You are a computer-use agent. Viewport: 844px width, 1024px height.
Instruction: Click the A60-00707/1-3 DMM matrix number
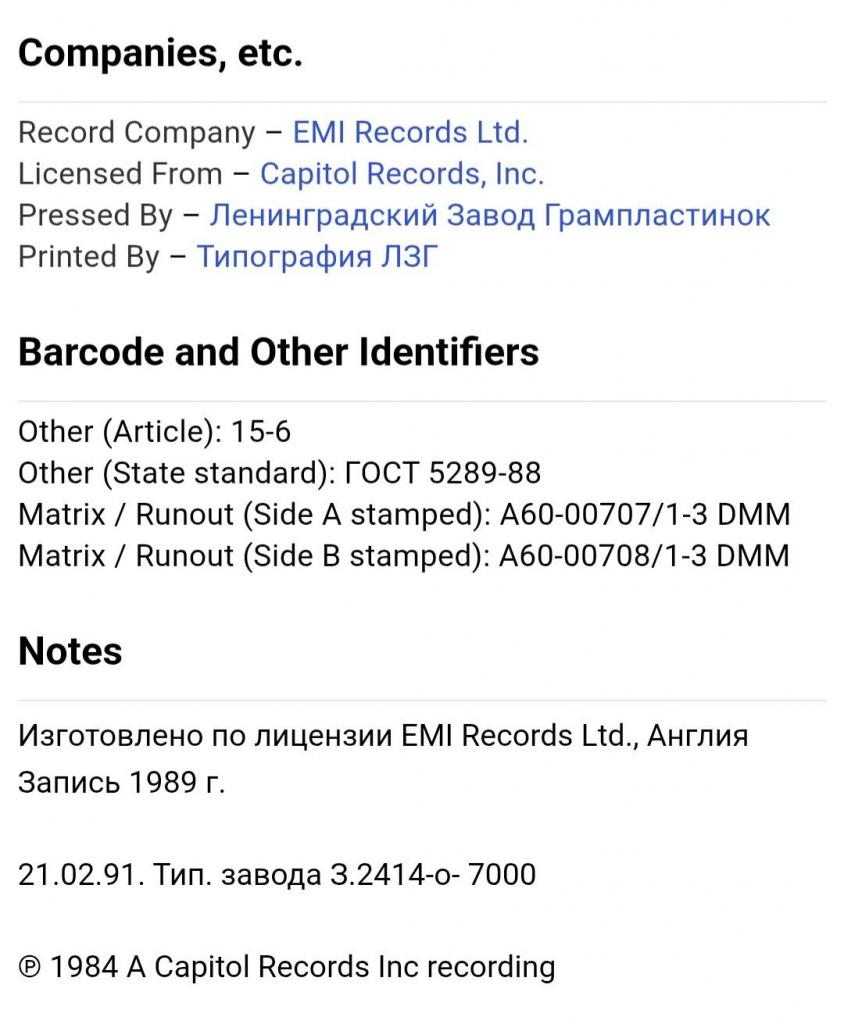(x=644, y=514)
